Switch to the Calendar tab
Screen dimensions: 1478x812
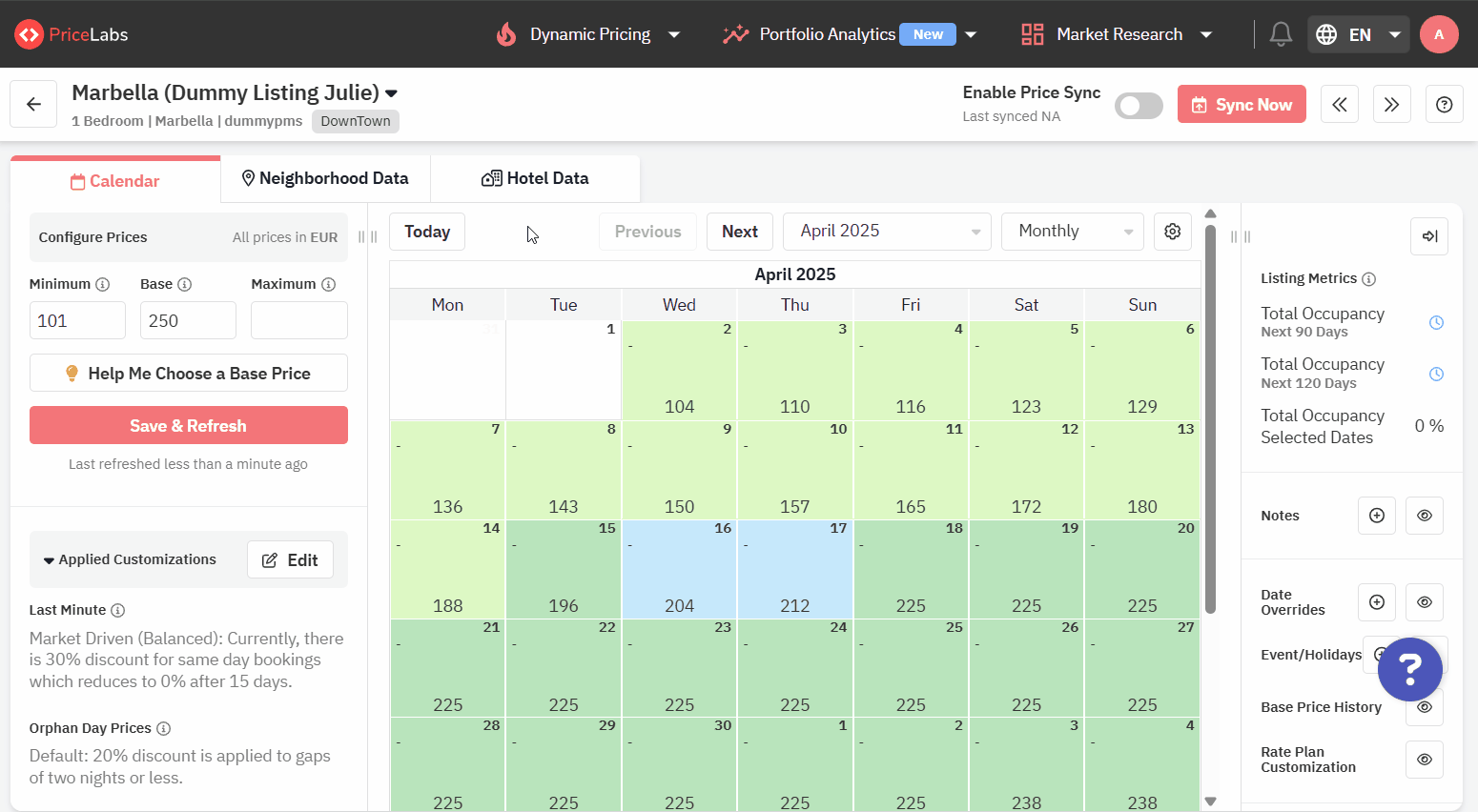click(115, 181)
